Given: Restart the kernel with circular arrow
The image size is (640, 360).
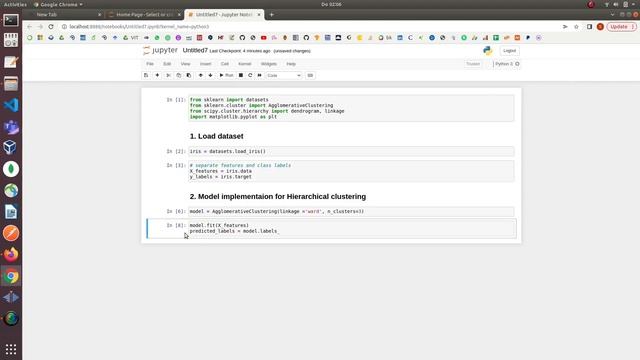Looking at the screenshot, I should coord(250,76).
